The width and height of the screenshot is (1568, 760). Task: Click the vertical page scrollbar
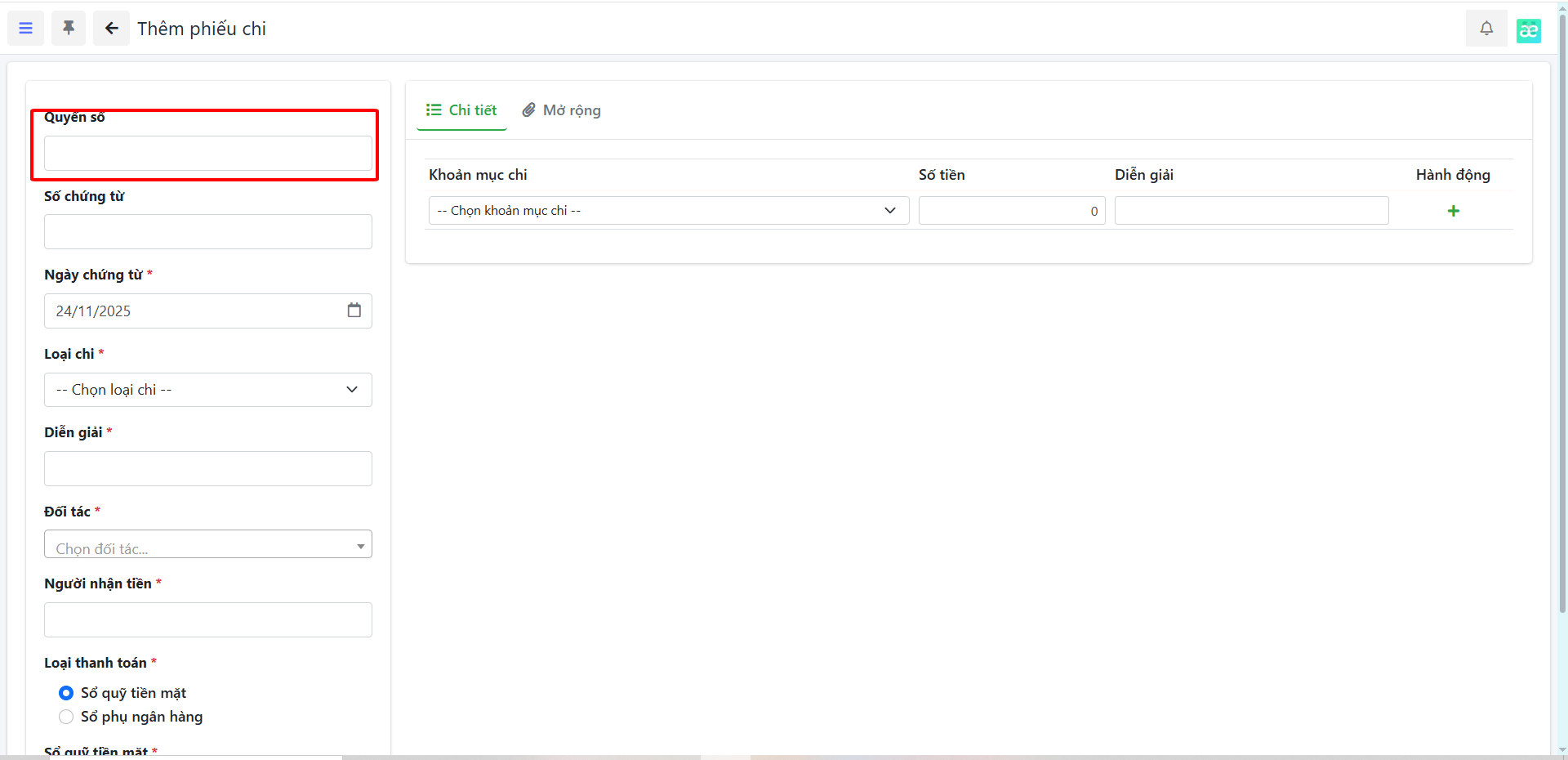pos(1562,327)
